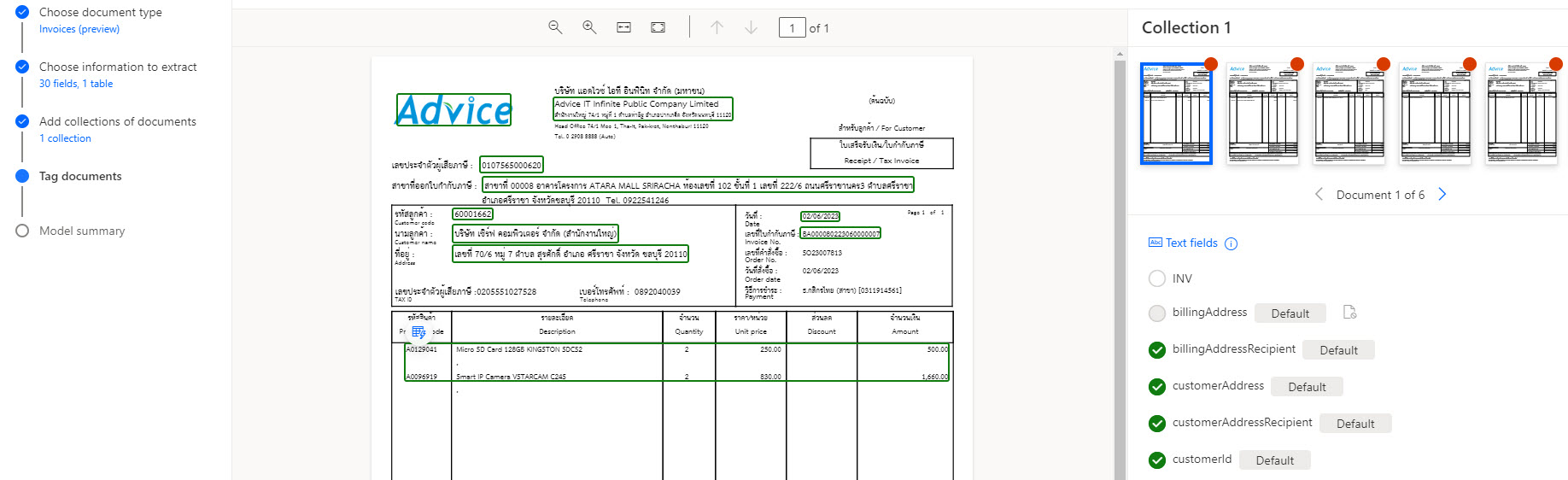The height and width of the screenshot is (480, 1568).
Task: Select the billingAddress field circle
Action: pyautogui.click(x=1157, y=313)
